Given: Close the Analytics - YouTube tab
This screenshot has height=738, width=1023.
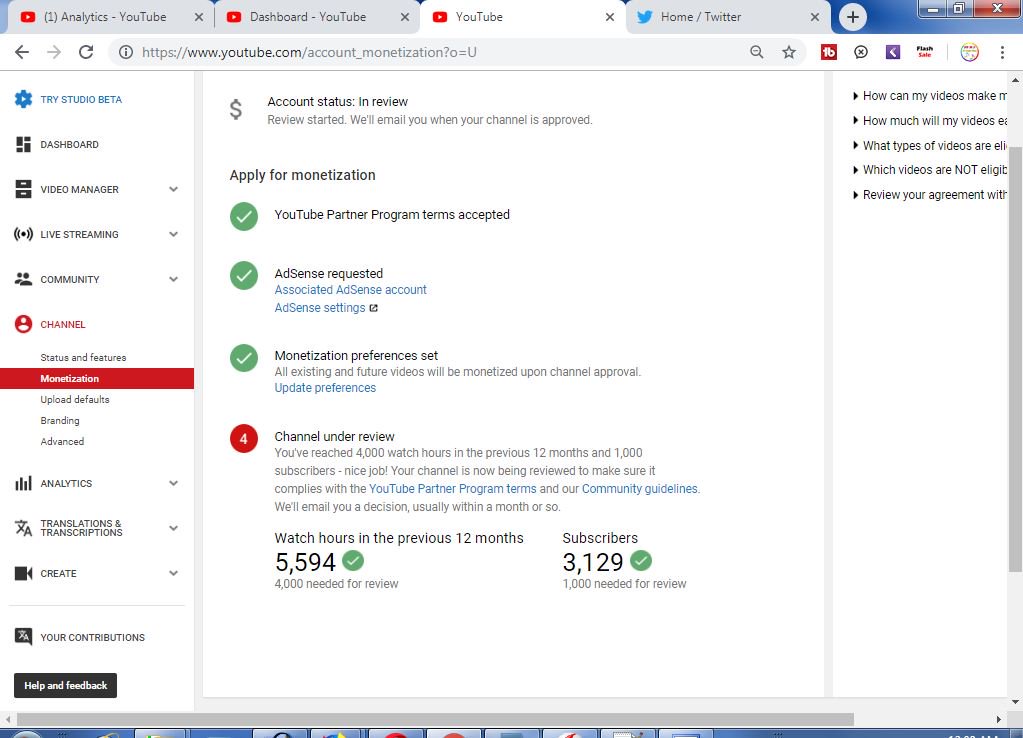Looking at the screenshot, I should tap(199, 17).
